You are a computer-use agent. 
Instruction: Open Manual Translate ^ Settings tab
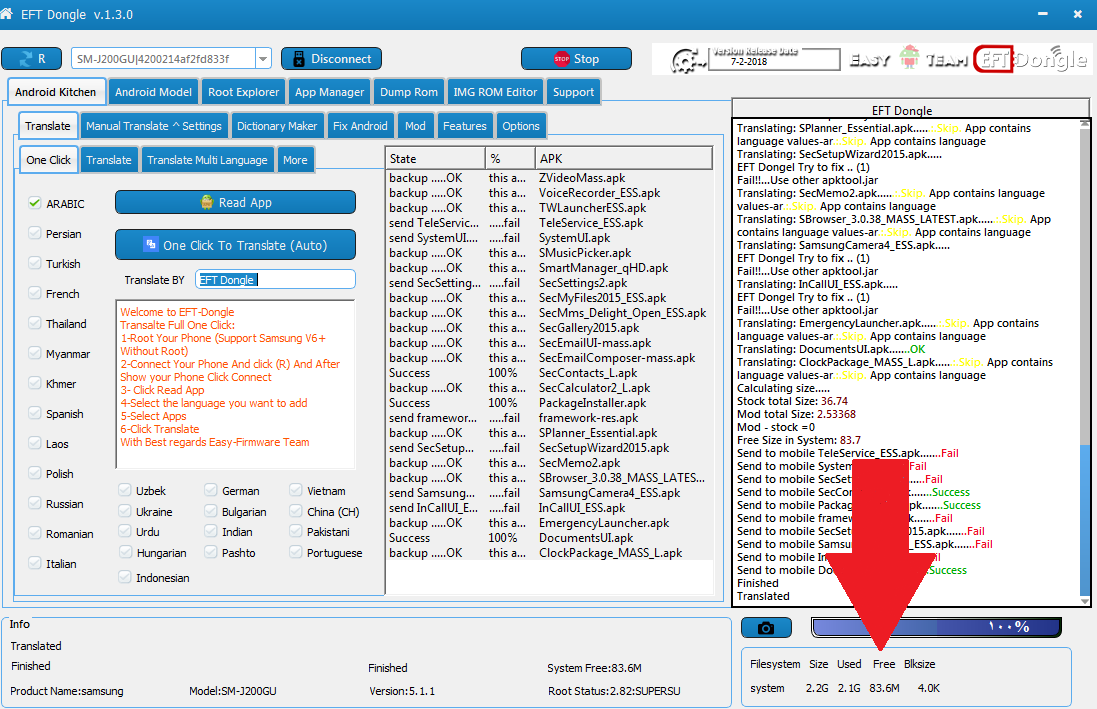(154, 126)
